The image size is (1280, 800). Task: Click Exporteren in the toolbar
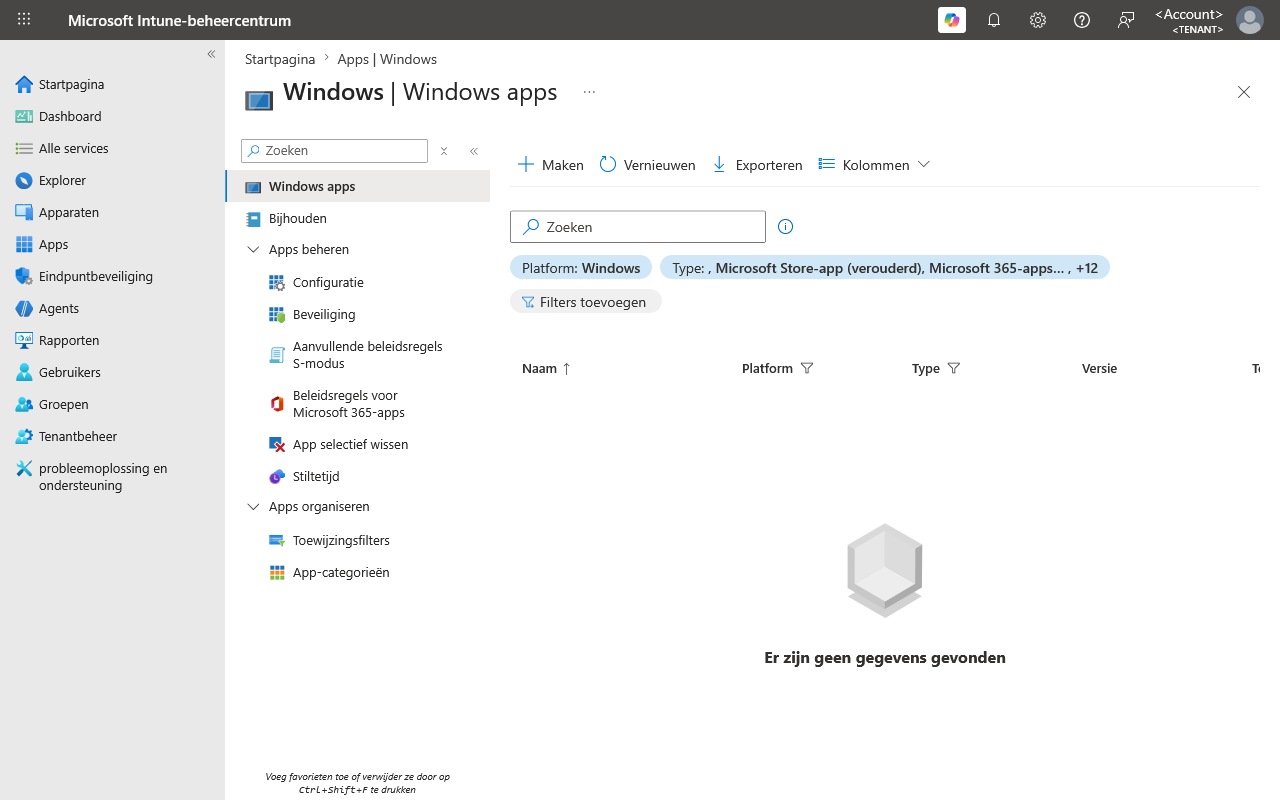click(x=757, y=165)
